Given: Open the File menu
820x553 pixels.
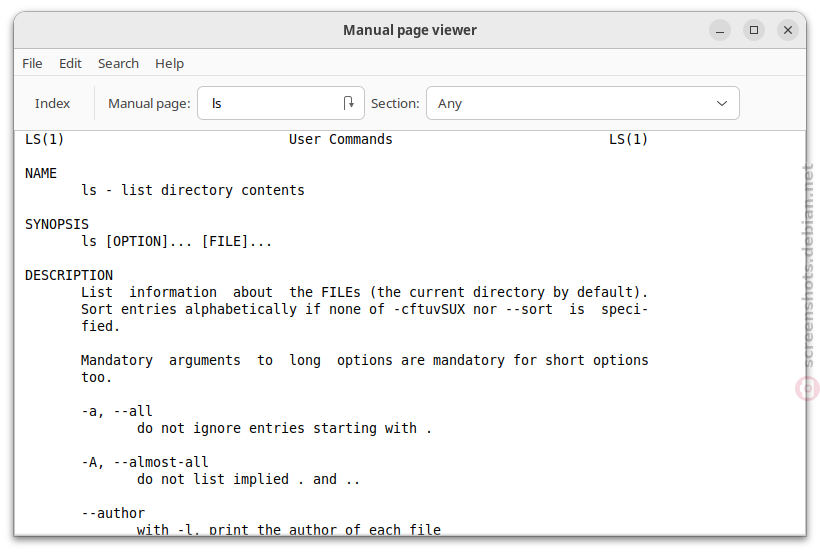Looking at the screenshot, I should (x=32, y=63).
